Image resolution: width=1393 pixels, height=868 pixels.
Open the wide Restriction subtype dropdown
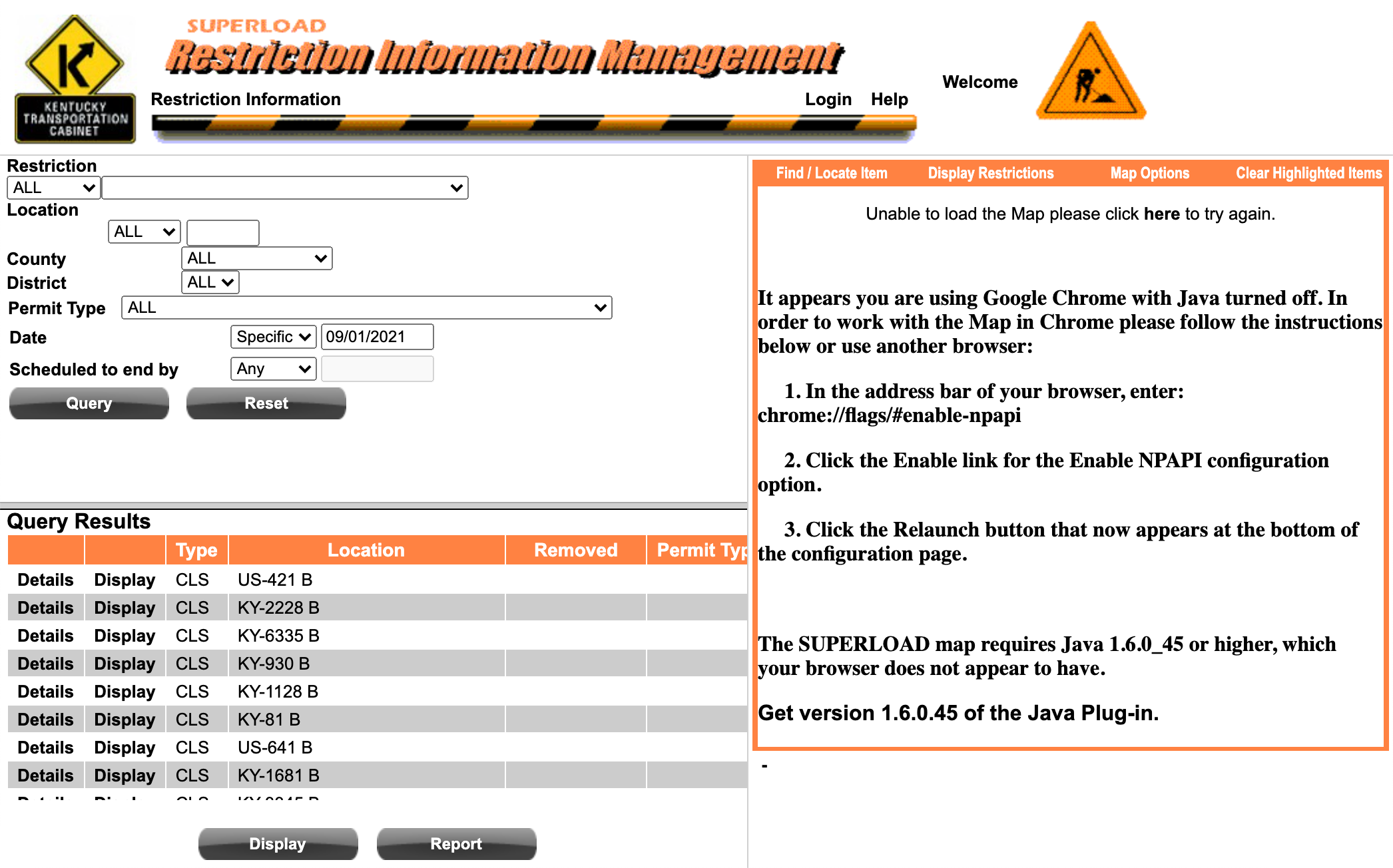click(285, 188)
